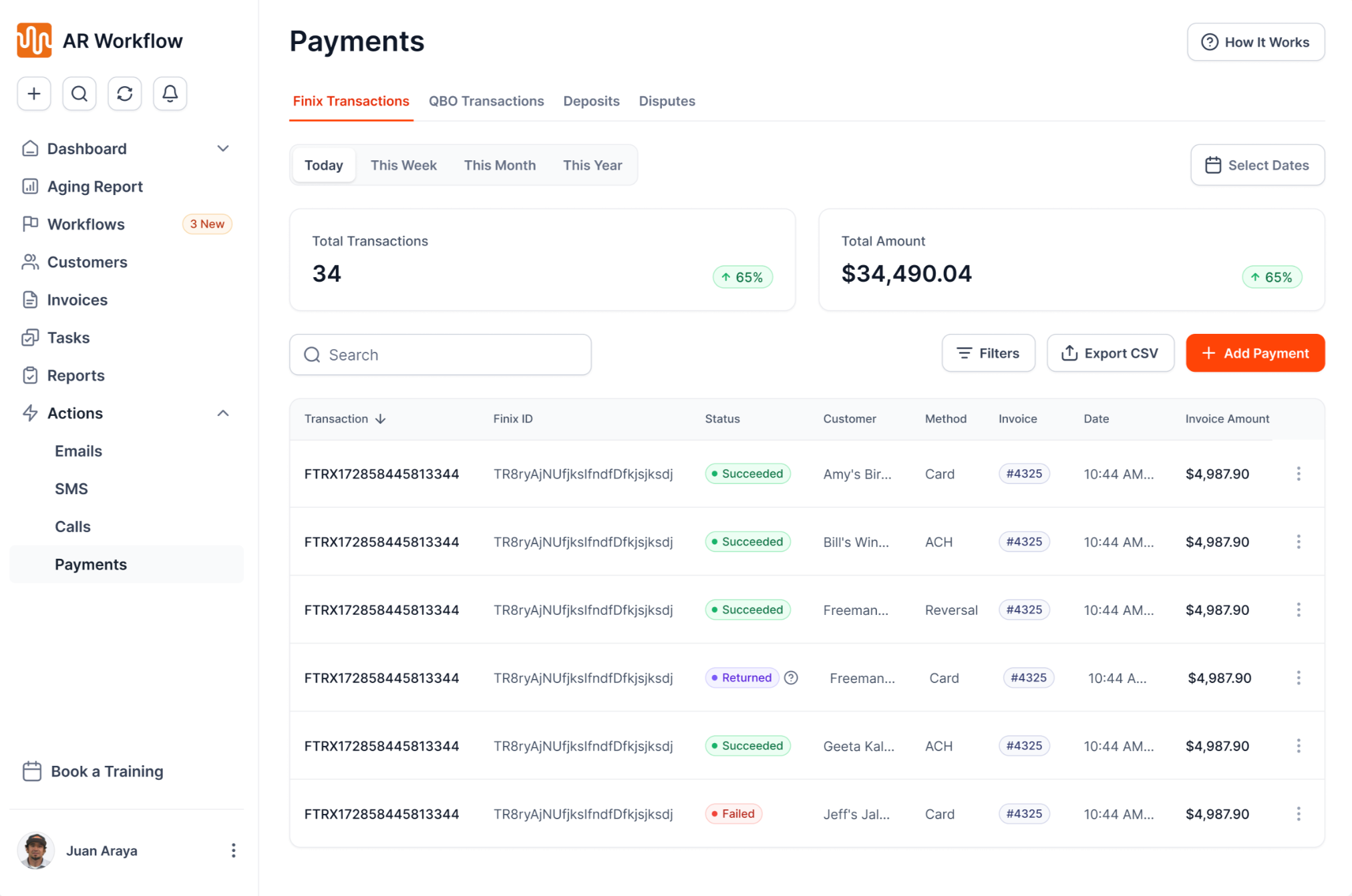Click the Invoices document icon

(x=30, y=300)
